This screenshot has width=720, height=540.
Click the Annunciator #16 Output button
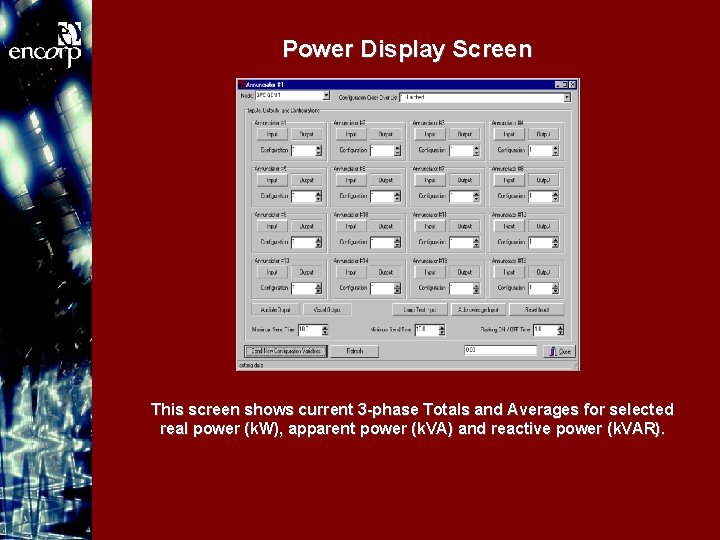543,272
